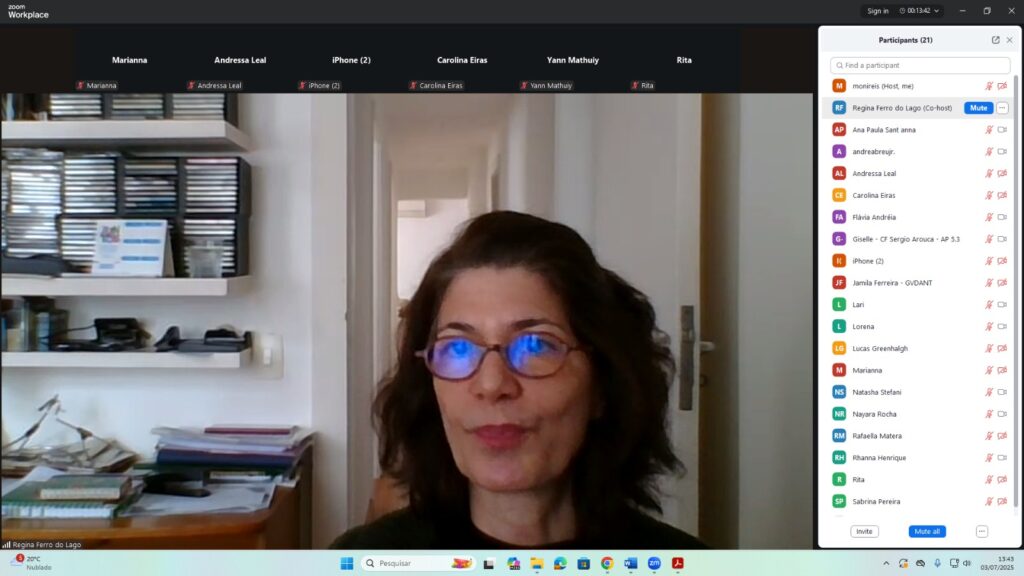The width and height of the screenshot is (1024, 576).
Task: Open Google Chrome from the taskbar
Action: (x=607, y=564)
